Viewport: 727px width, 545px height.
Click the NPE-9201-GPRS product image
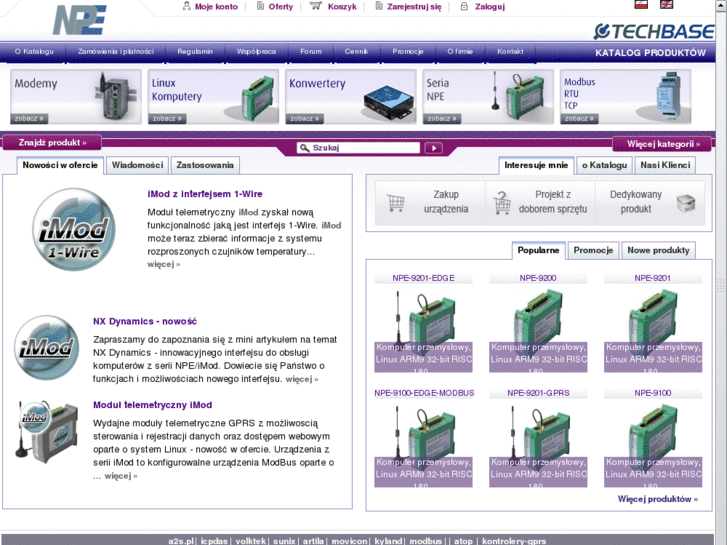(x=538, y=443)
